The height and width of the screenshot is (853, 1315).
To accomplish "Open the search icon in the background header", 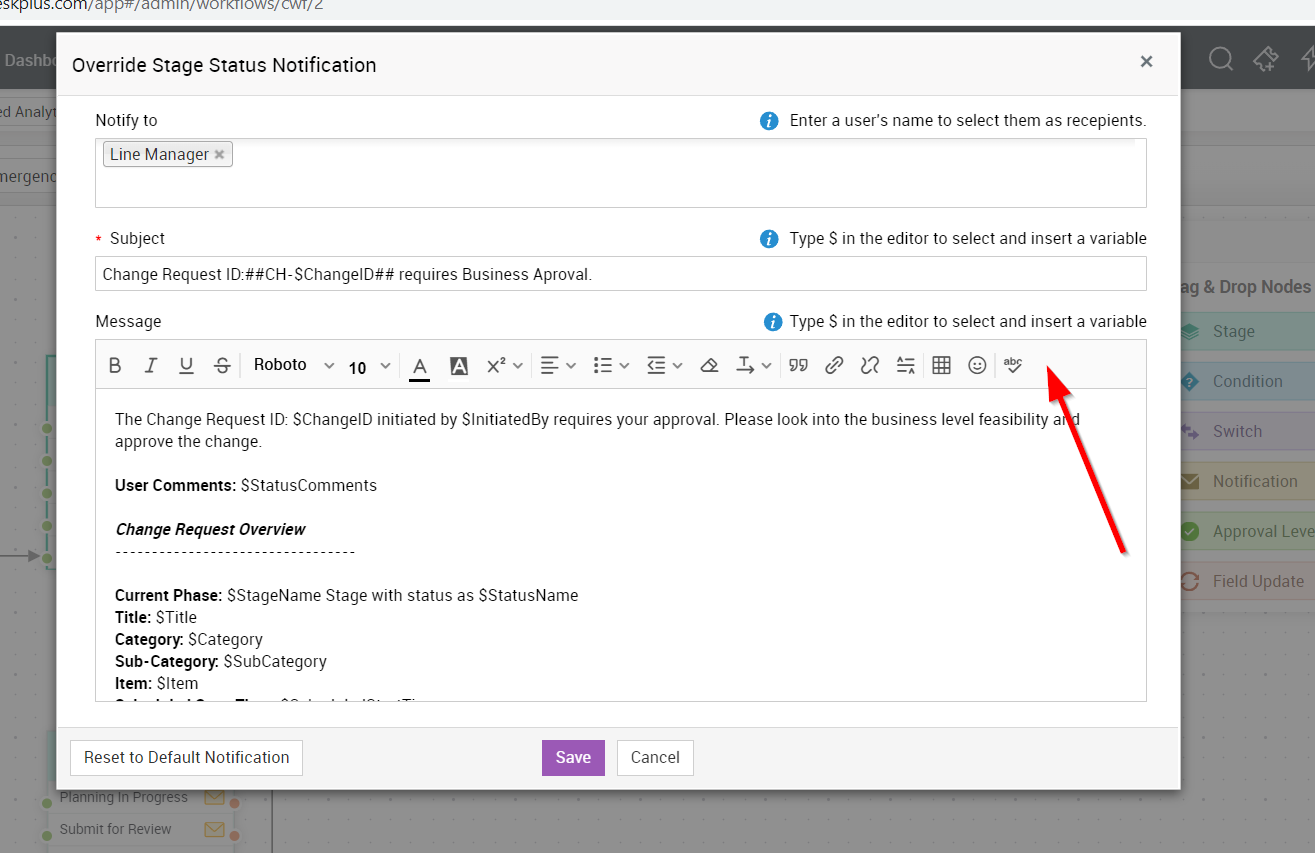I will 1220,59.
